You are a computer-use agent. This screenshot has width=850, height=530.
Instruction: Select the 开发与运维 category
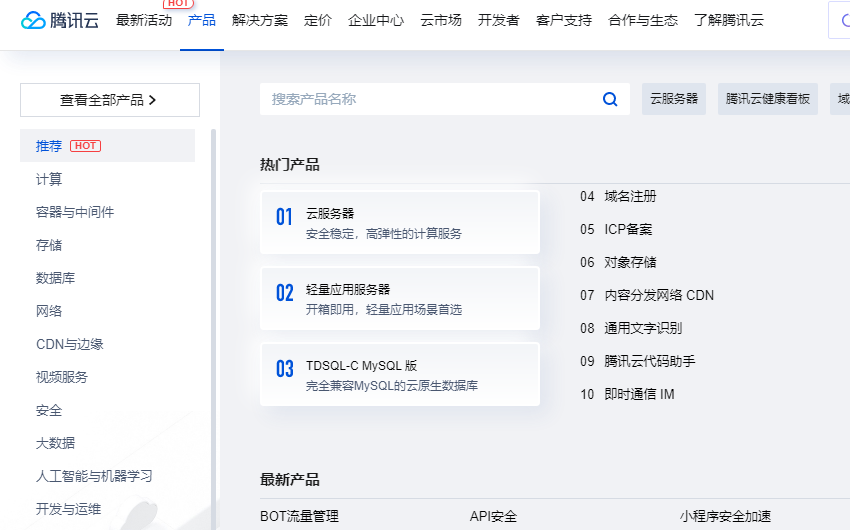tap(68, 509)
